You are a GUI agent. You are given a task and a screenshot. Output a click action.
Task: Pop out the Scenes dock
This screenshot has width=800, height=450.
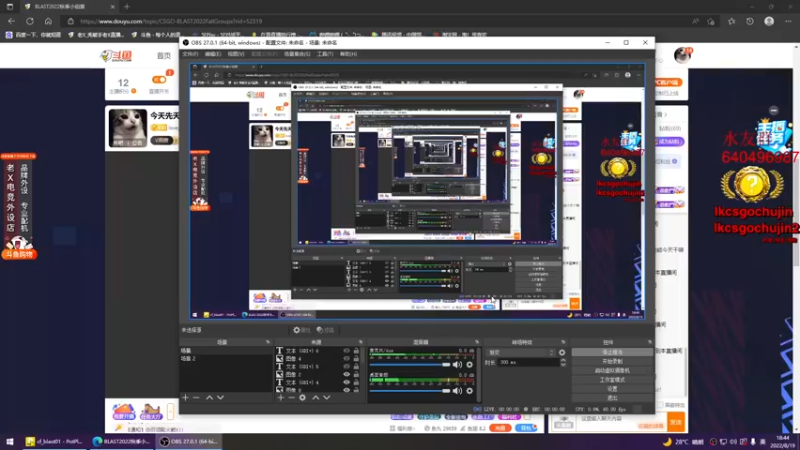[268, 342]
